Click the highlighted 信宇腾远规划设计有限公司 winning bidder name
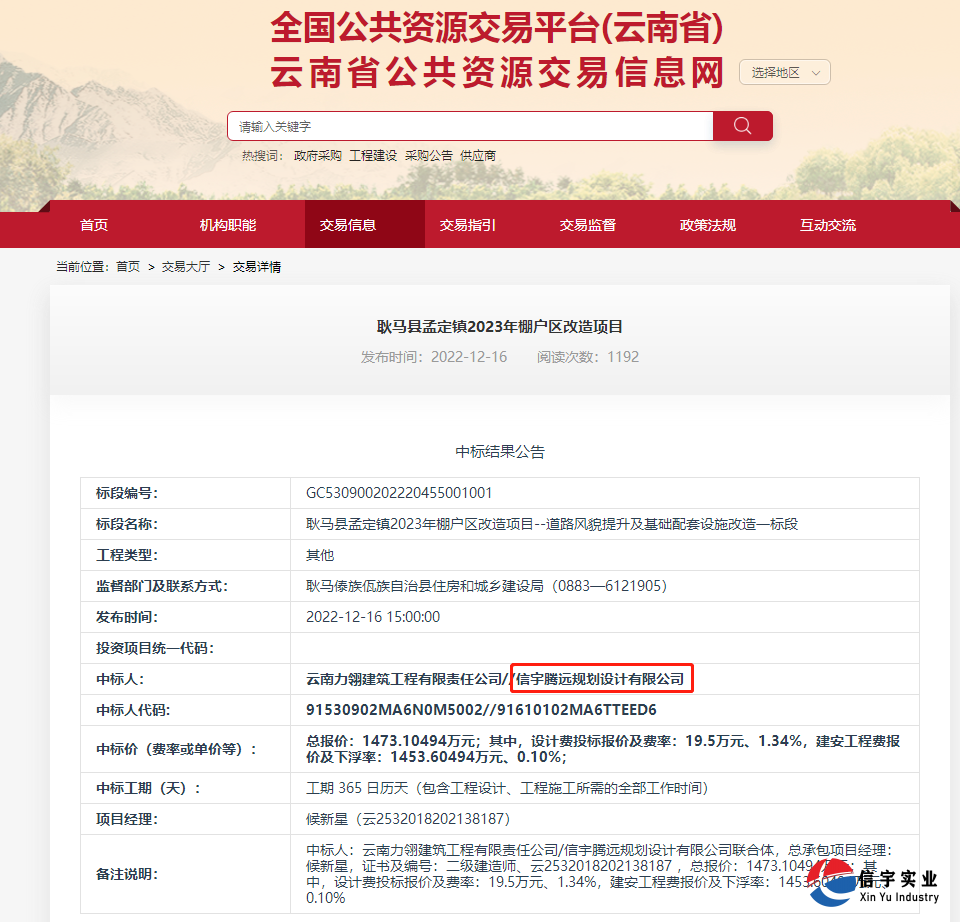This screenshot has height=922, width=960. click(x=600, y=678)
